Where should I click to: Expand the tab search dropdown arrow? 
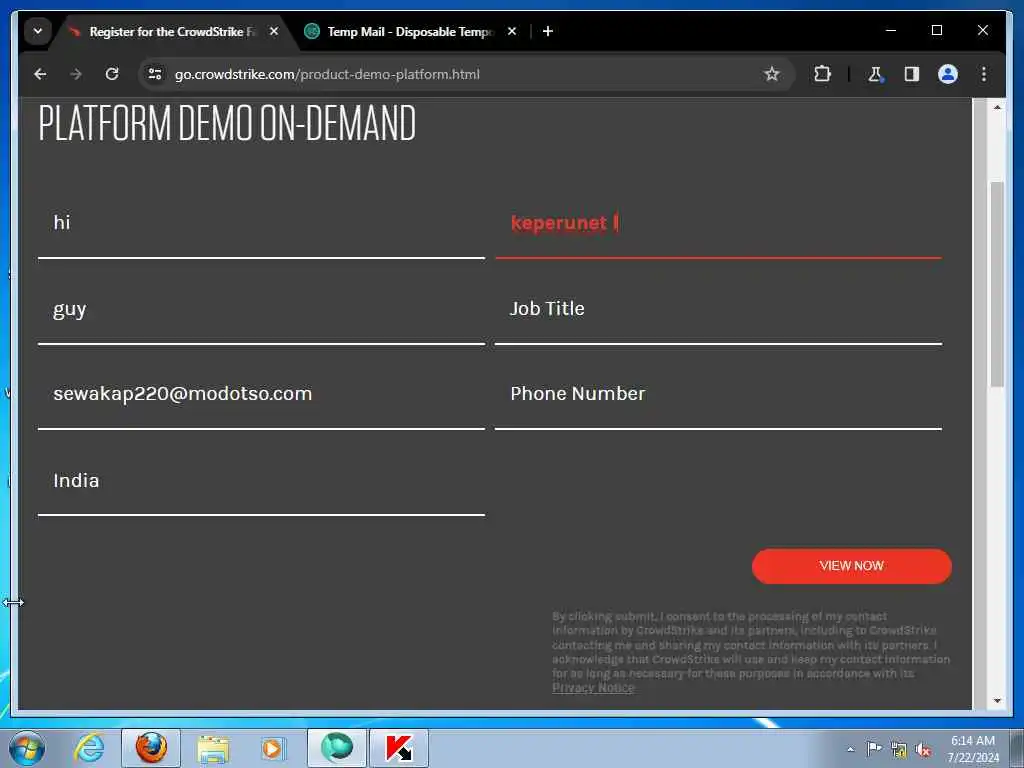pyautogui.click(x=38, y=31)
